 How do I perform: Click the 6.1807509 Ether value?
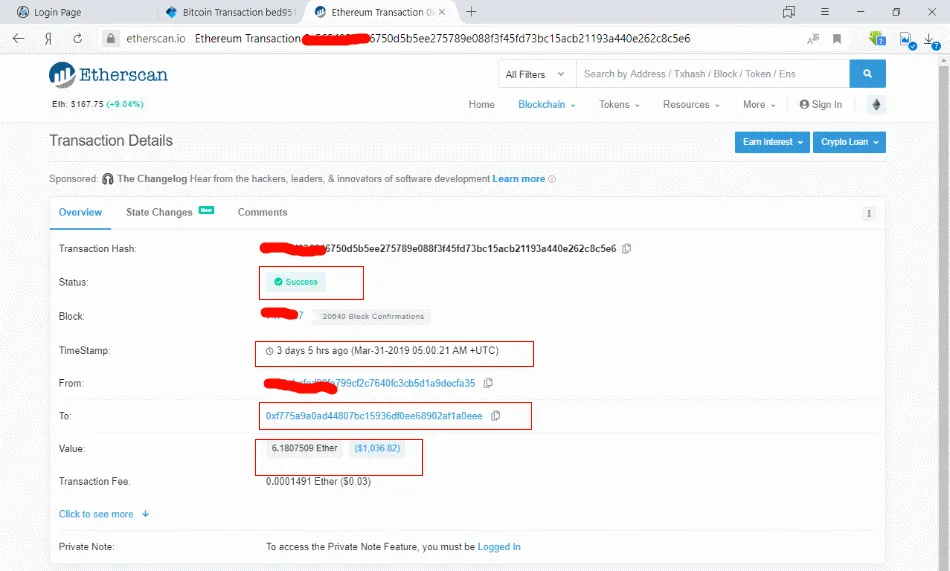(x=304, y=448)
